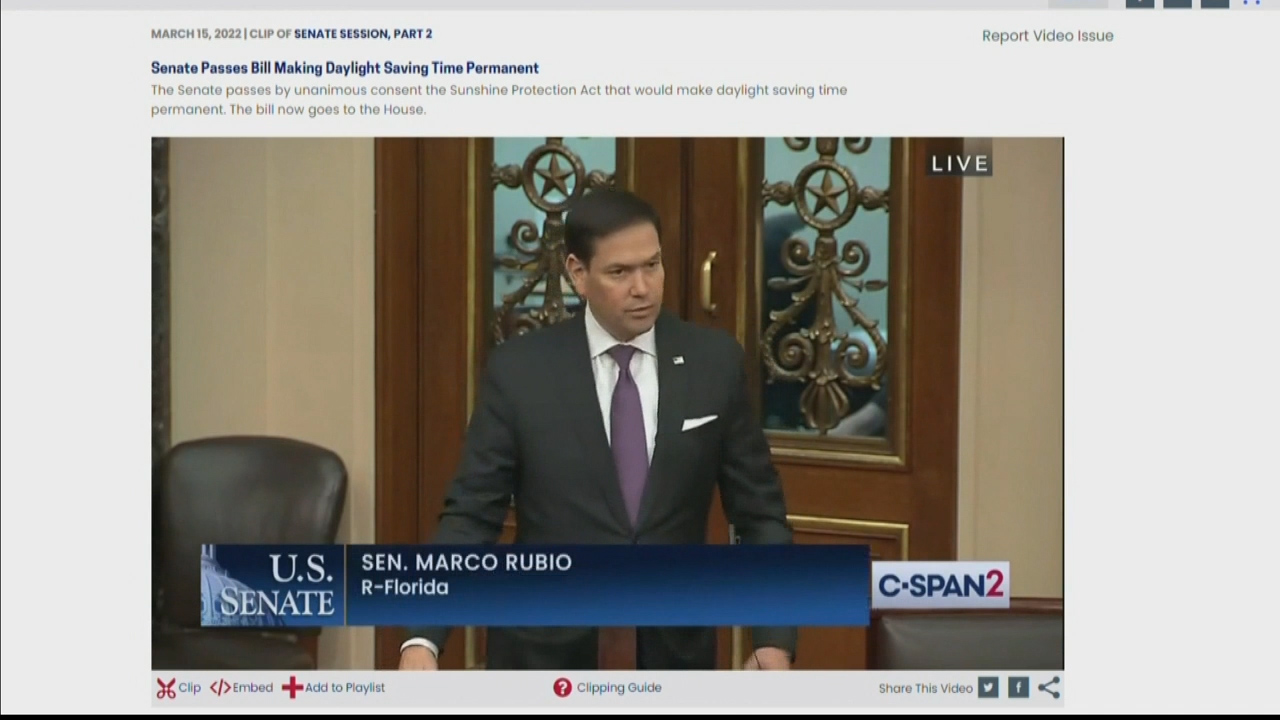The width and height of the screenshot is (1280, 720).
Task: Select the Sunshine Protection Act description text
Action: coord(499,99)
